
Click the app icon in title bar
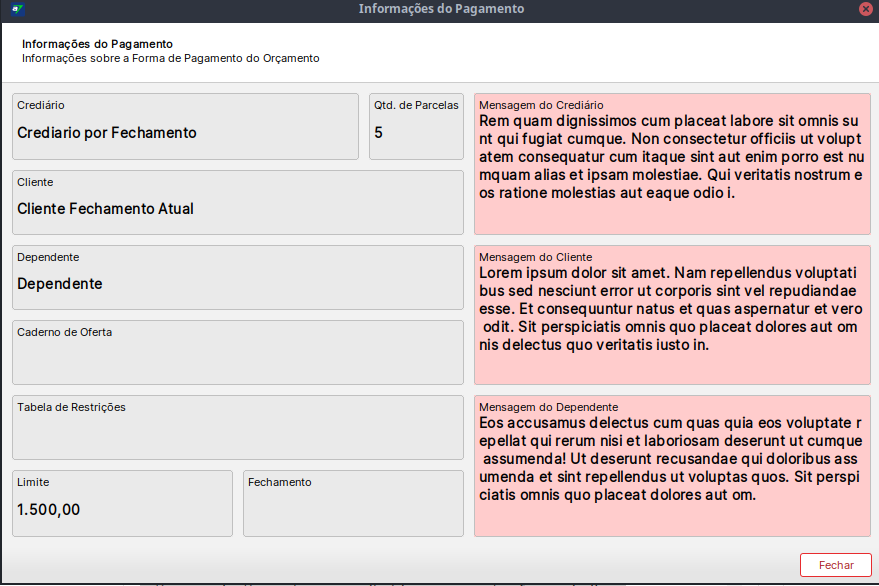(x=18, y=9)
